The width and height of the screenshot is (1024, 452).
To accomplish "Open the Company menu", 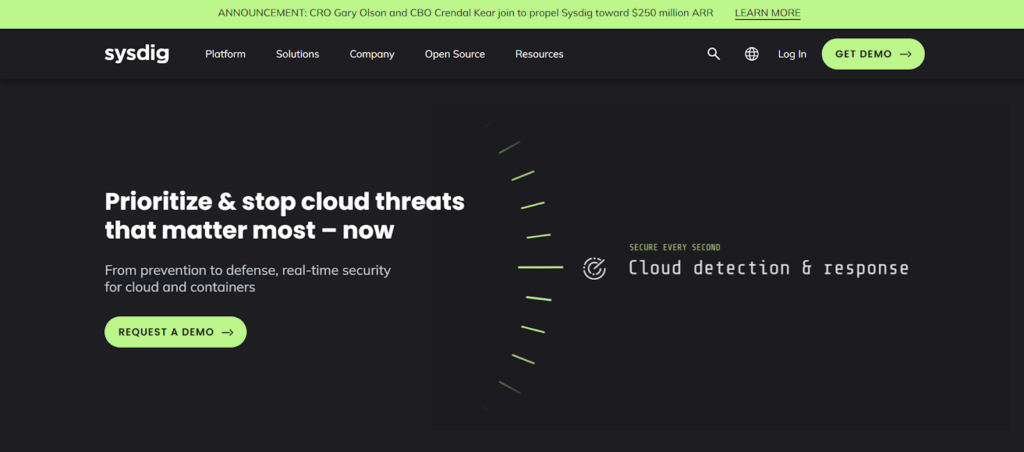I will pyautogui.click(x=372, y=54).
